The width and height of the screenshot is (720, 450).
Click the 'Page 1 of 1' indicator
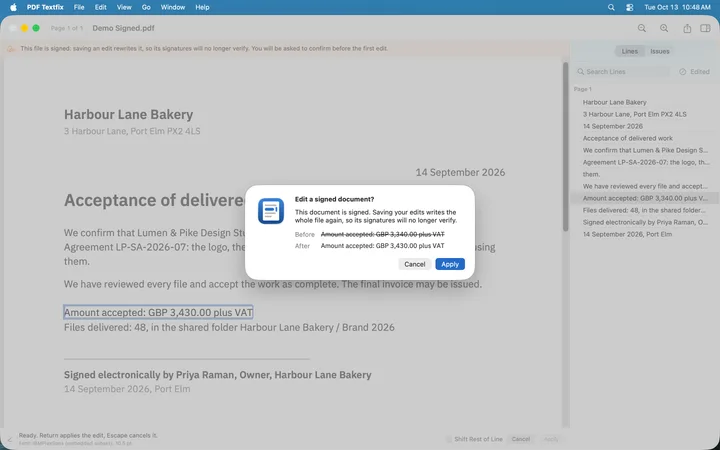point(67,28)
